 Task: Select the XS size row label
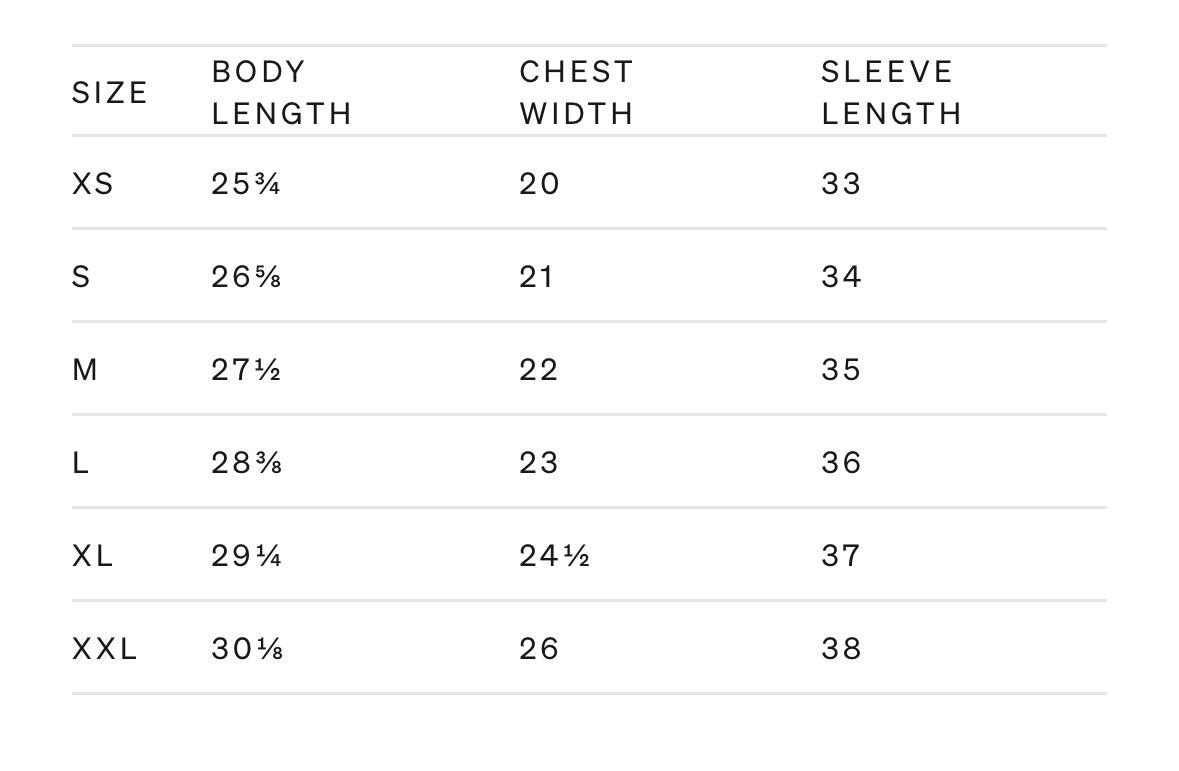[x=92, y=184]
